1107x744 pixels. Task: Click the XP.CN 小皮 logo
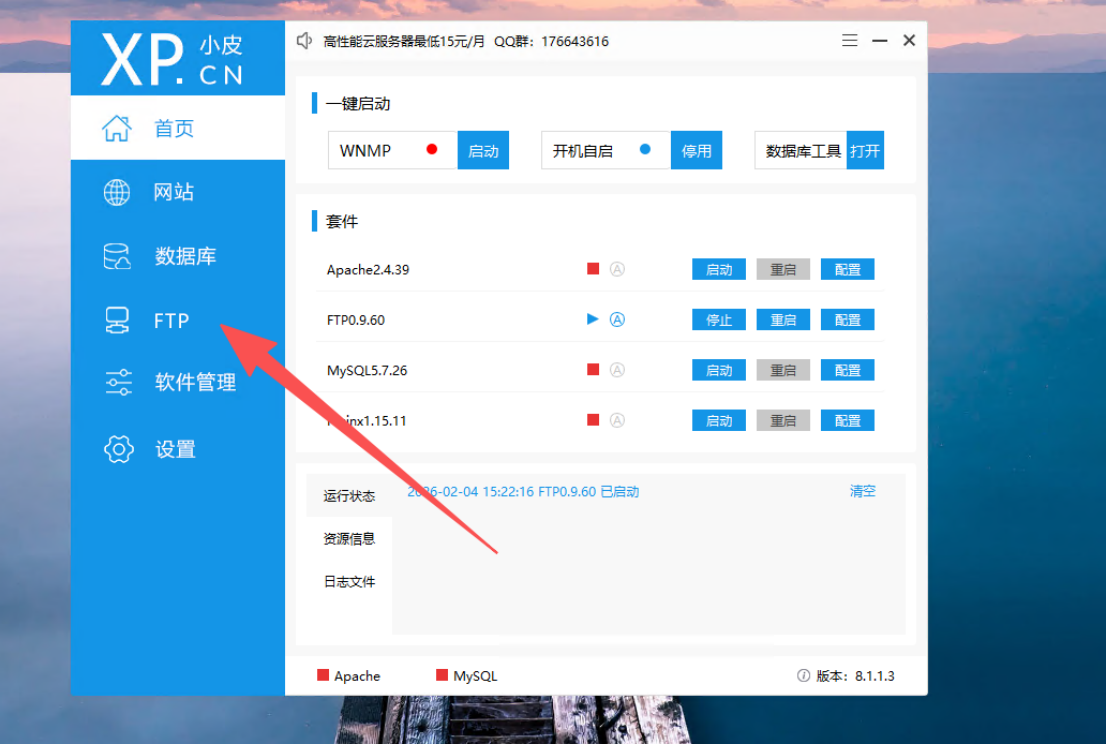pyautogui.click(x=173, y=59)
